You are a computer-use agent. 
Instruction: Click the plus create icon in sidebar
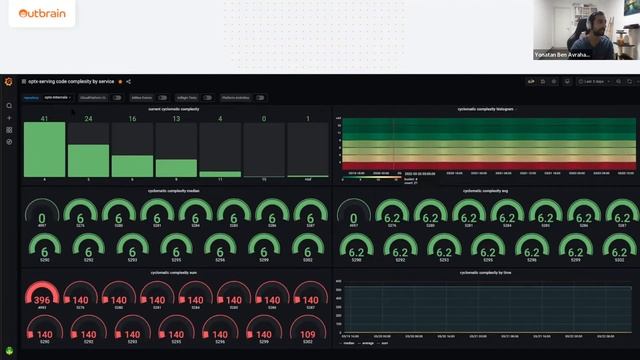coord(9,118)
